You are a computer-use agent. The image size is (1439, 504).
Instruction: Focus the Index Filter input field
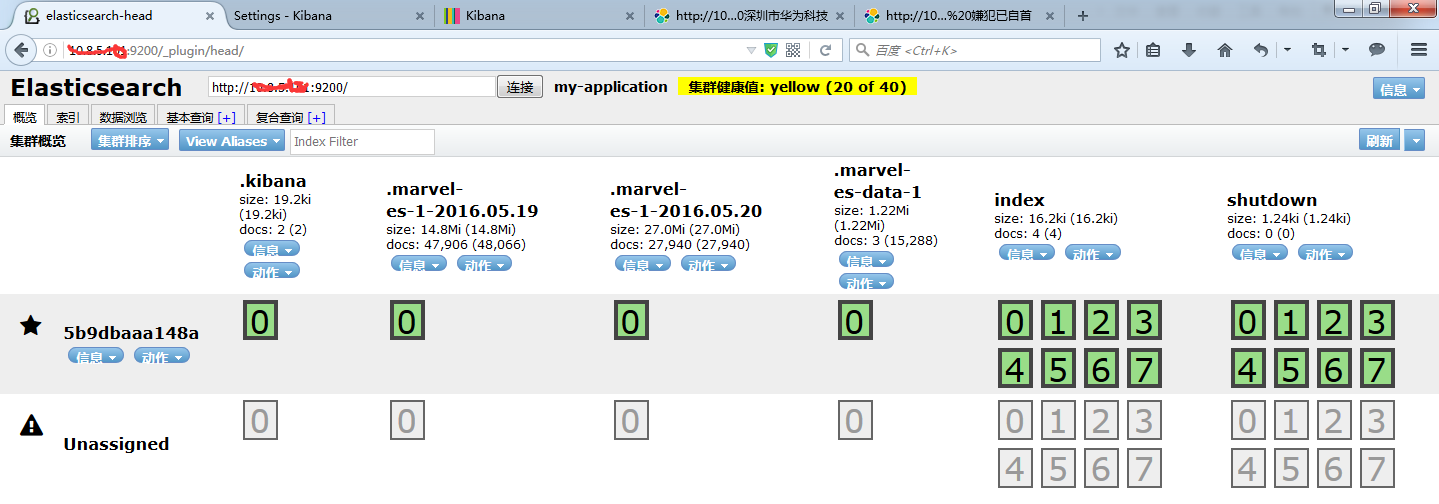point(362,141)
